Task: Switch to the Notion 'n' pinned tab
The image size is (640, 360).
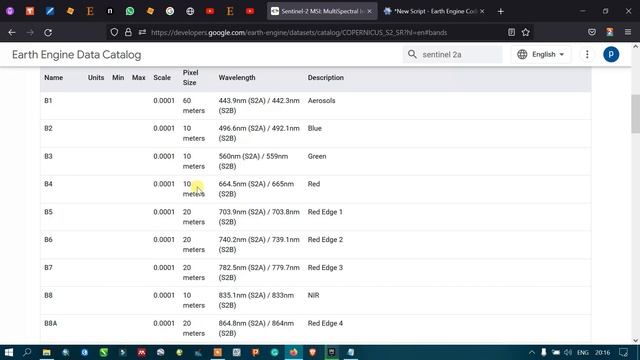Action: coord(110,11)
